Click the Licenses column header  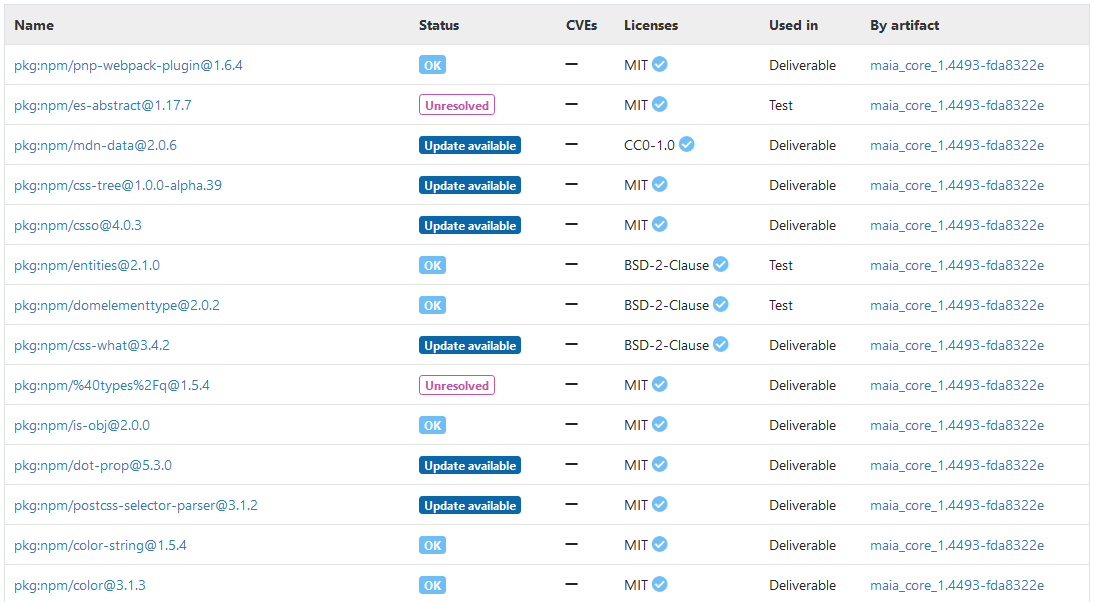[x=651, y=25]
